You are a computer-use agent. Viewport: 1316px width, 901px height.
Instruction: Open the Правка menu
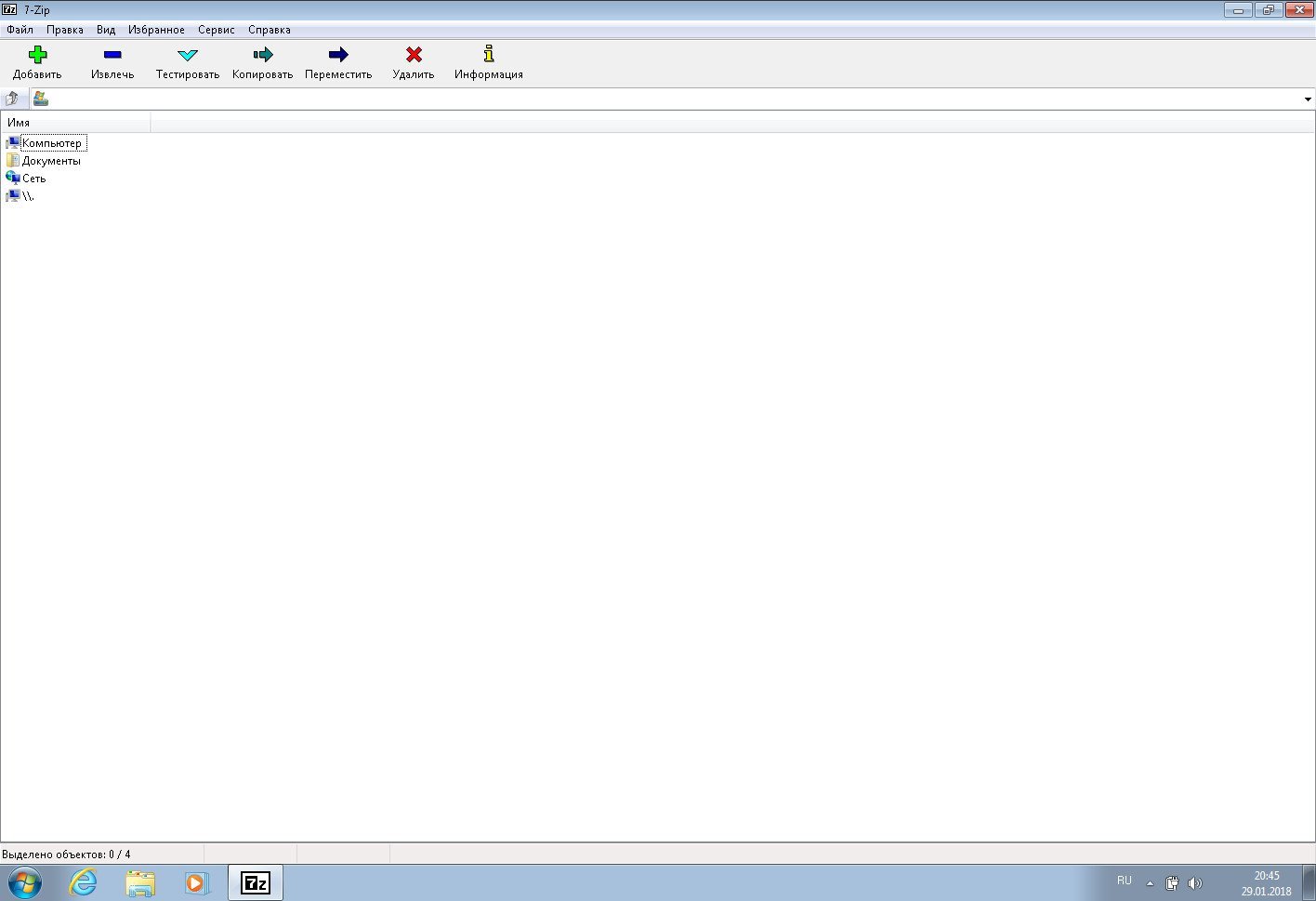point(65,30)
